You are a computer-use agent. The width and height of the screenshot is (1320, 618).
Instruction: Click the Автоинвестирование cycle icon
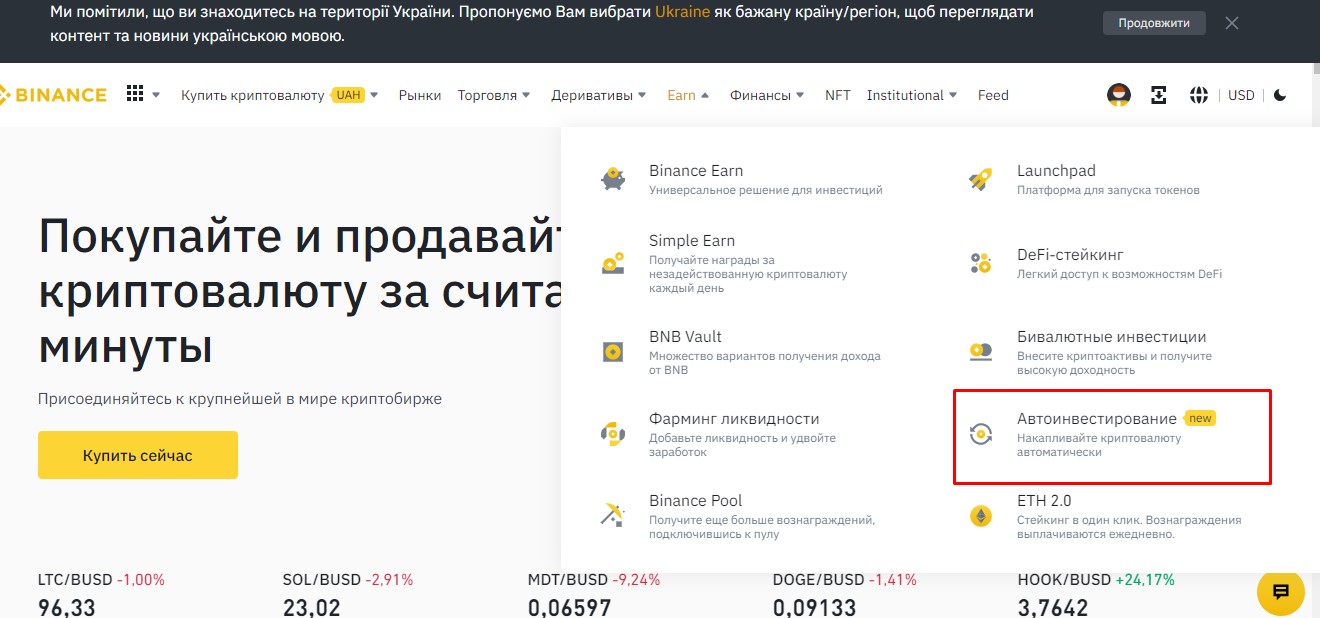(x=981, y=434)
